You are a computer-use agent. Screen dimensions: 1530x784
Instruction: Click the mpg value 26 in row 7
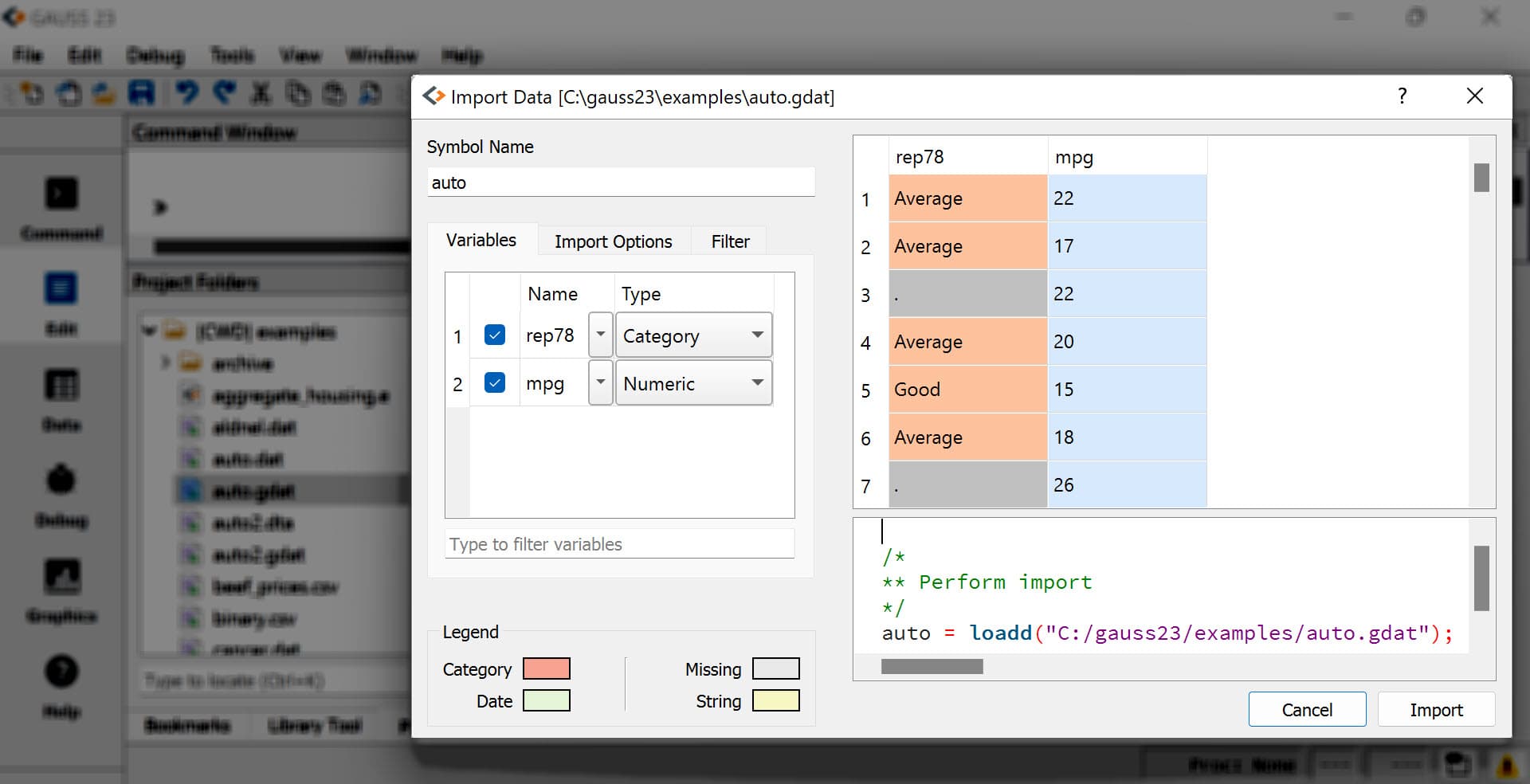pos(1127,484)
